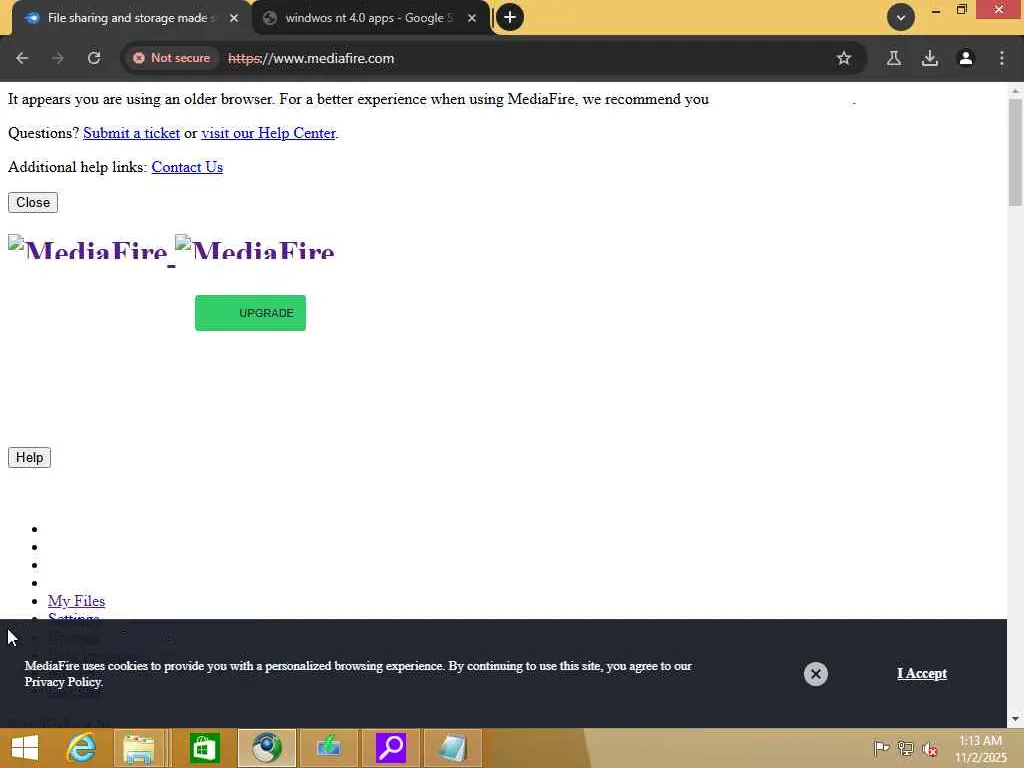This screenshot has height=768, width=1024.
Task: Click the muted volume tray icon
Action: 931,748
